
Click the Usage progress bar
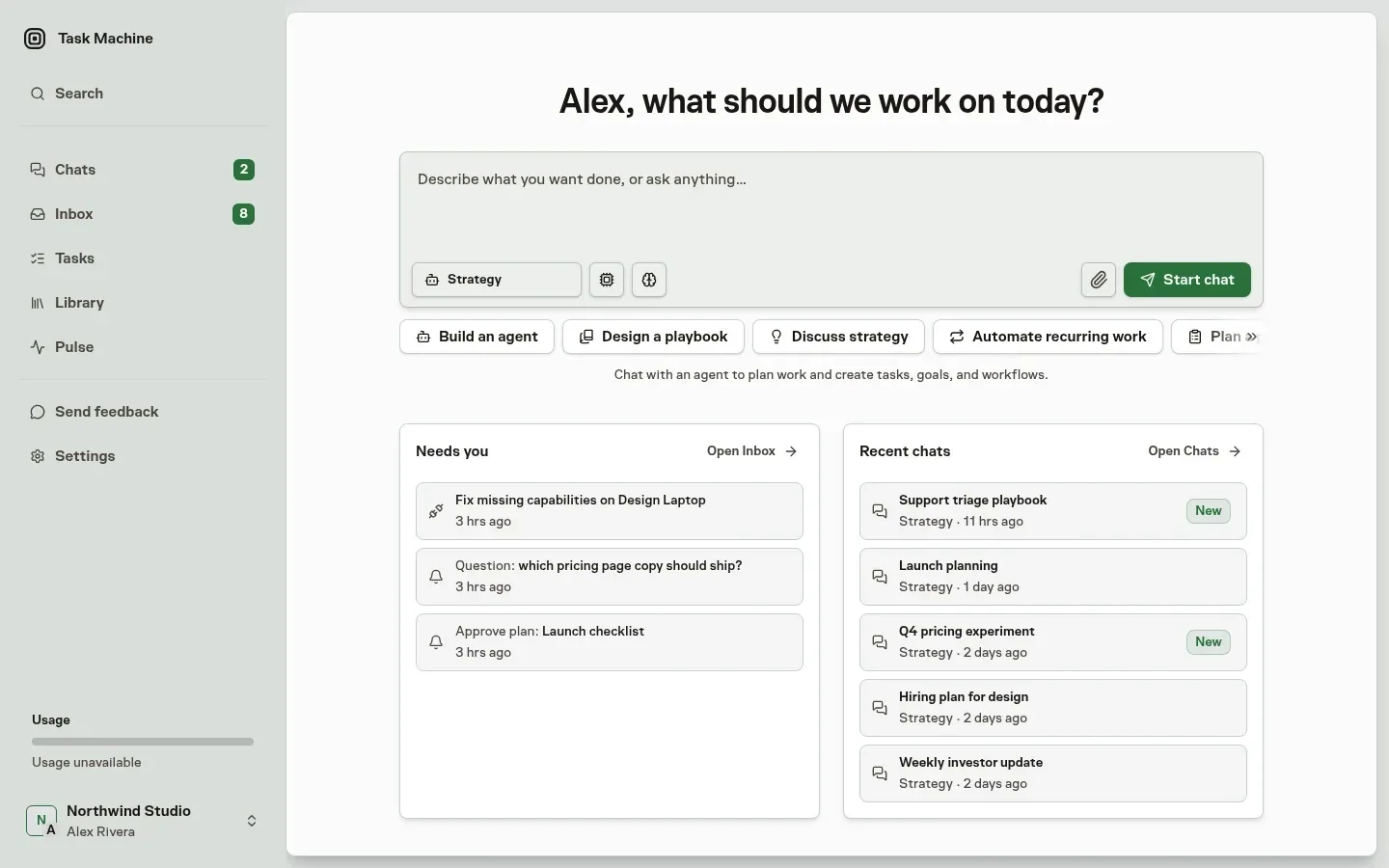(143, 742)
